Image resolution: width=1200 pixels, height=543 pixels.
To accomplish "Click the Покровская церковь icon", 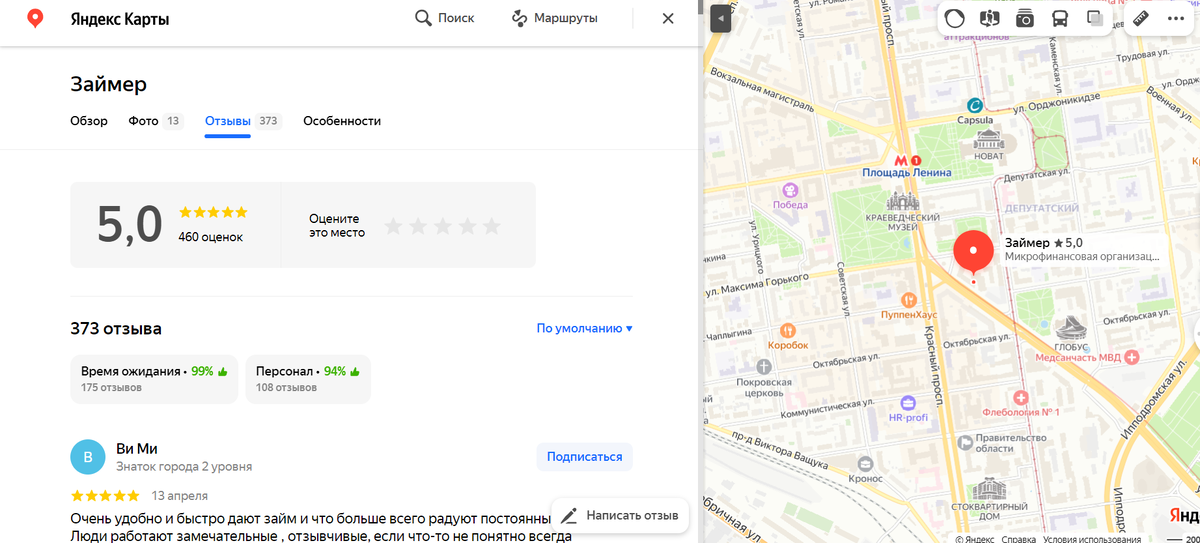I will (x=764, y=366).
